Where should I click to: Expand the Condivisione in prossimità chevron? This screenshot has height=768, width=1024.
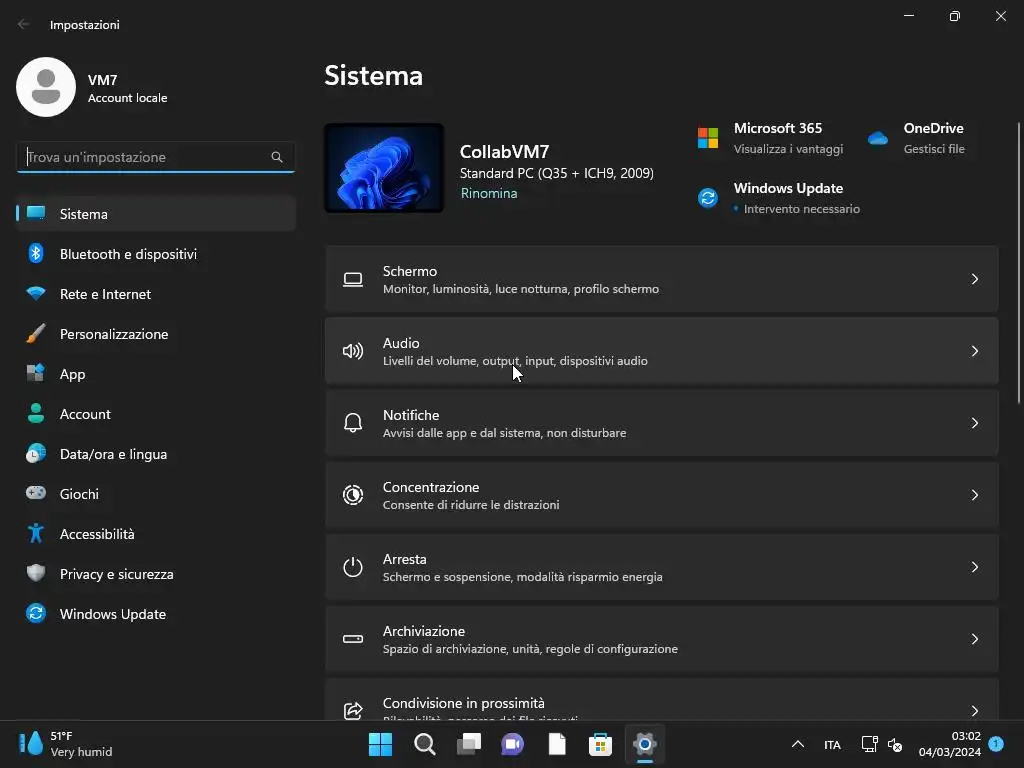[974, 711]
